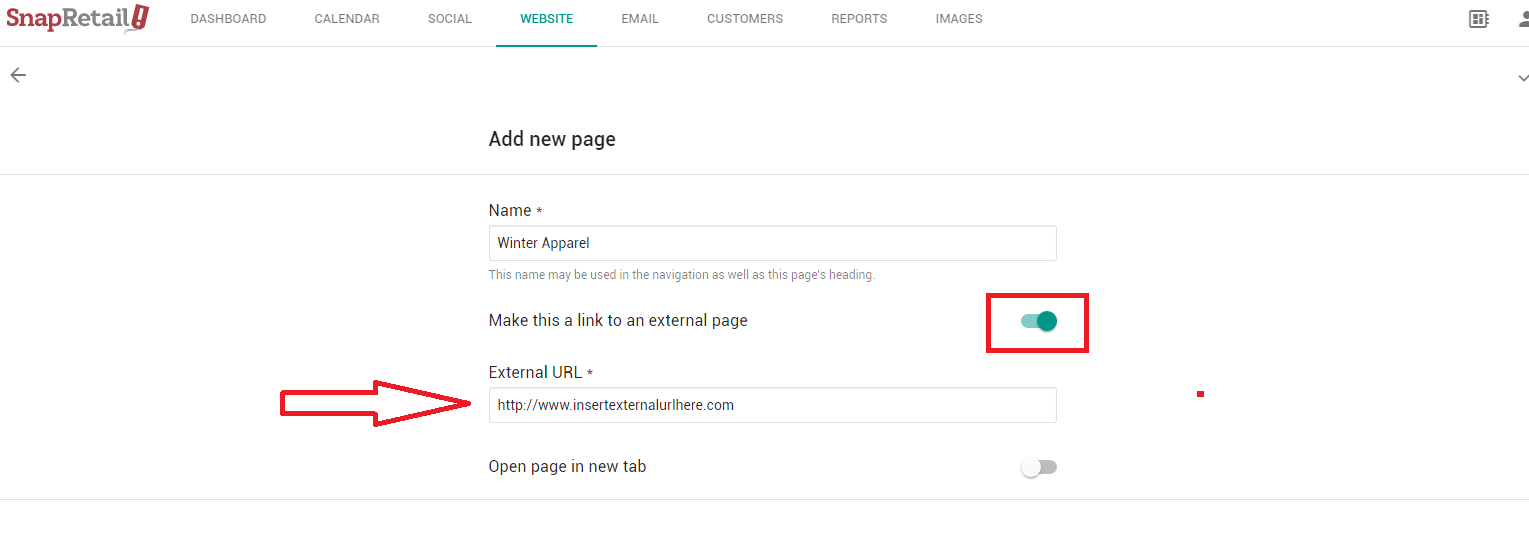Click into the External URL field
This screenshot has height=545, width=1529.
pos(772,405)
